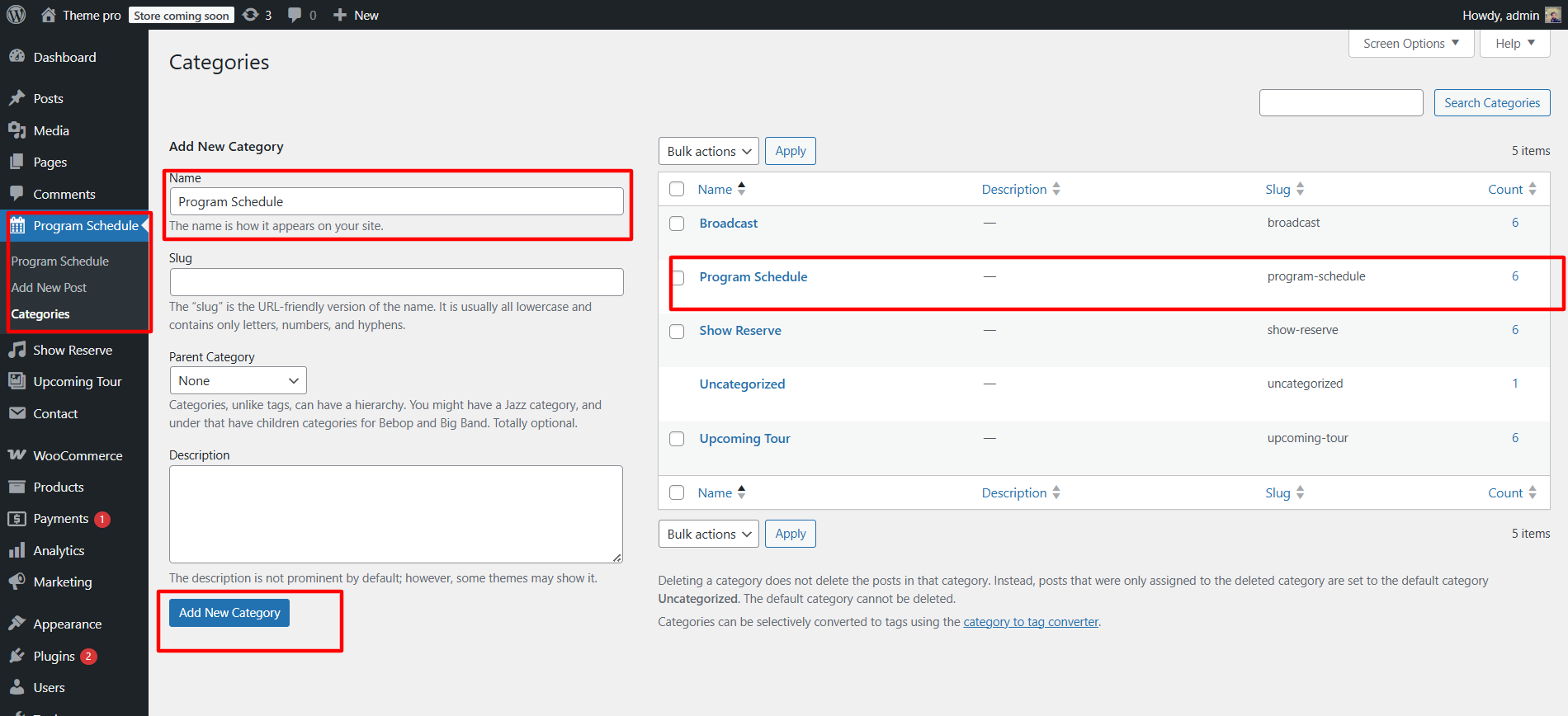
Task: Go to Appearance in the sidebar menu
Action: point(67,624)
